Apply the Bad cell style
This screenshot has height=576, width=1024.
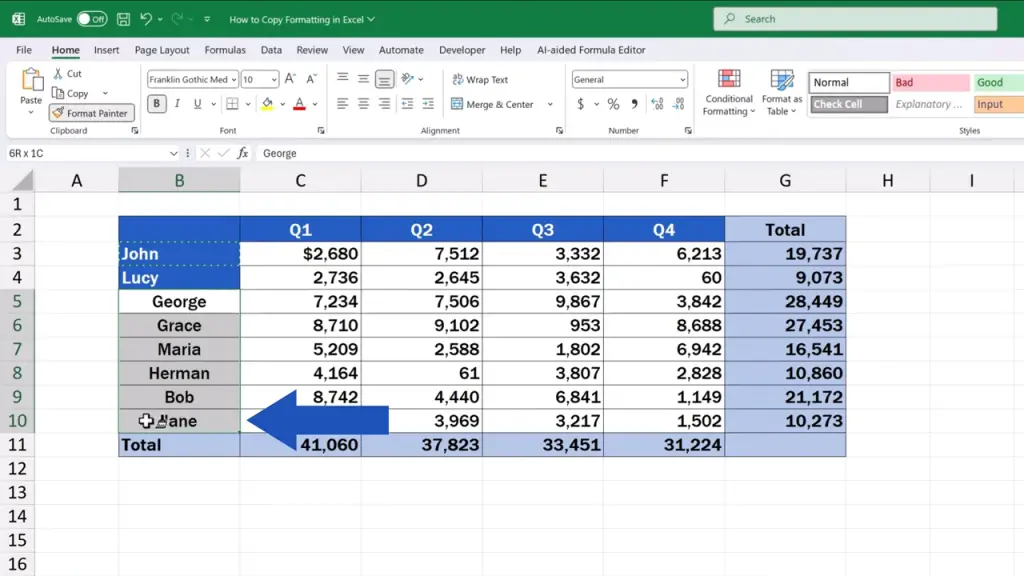[x=930, y=83]
